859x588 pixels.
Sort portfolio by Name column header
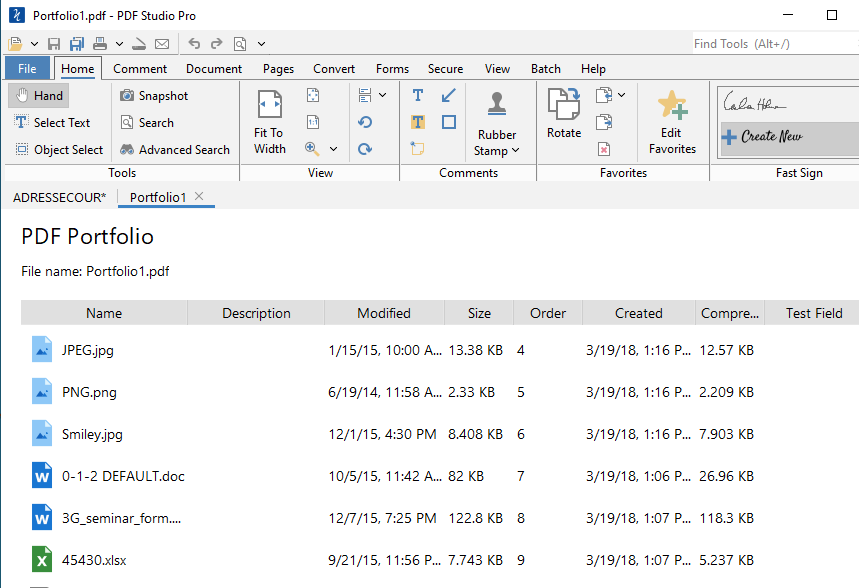click(x=104, y=313)
